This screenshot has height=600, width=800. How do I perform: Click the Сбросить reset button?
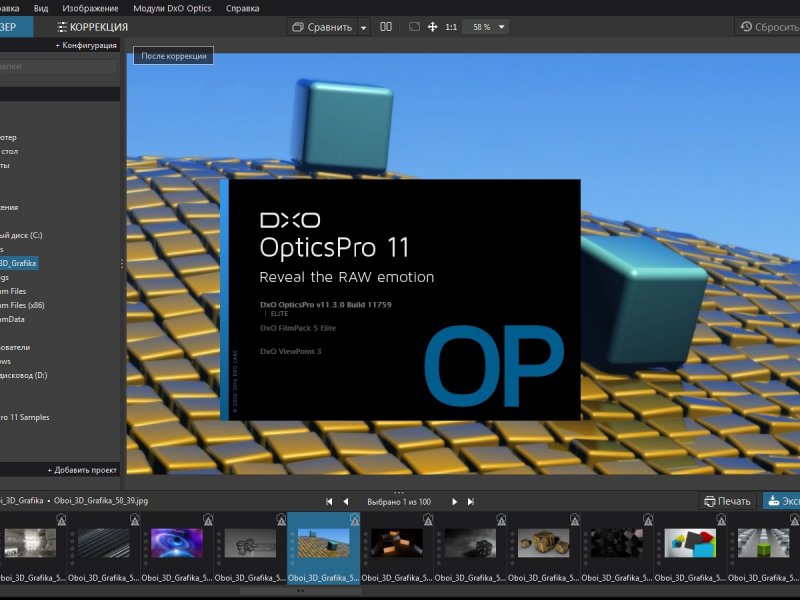click(x=767, y=27)
